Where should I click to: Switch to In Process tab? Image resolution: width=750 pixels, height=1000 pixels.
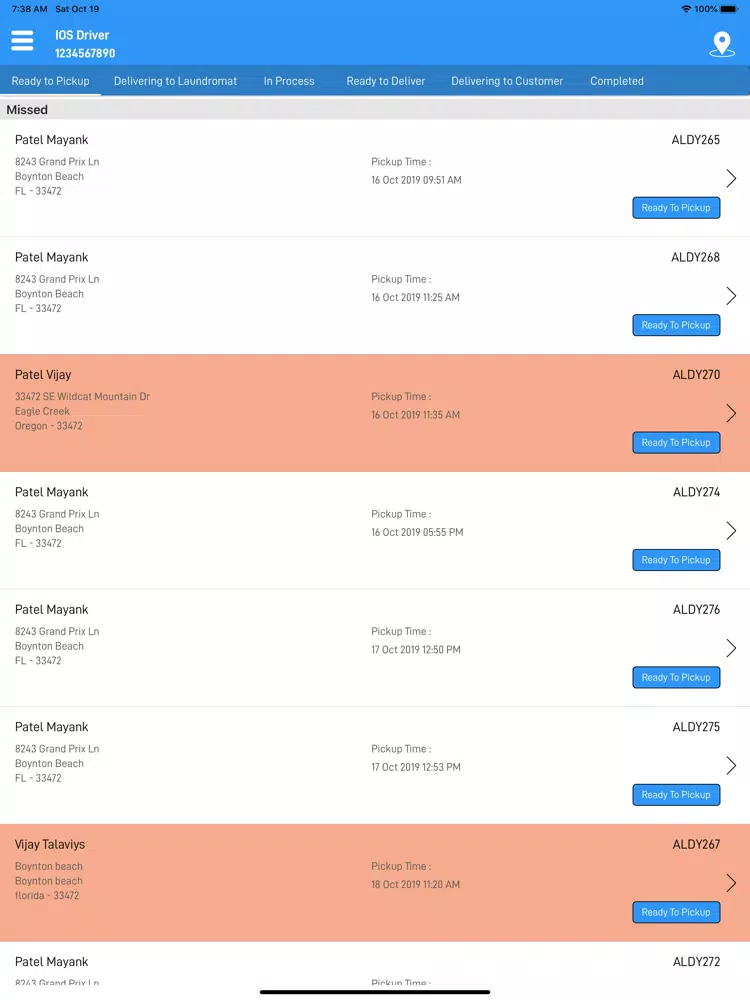click(x=289, y=81)
